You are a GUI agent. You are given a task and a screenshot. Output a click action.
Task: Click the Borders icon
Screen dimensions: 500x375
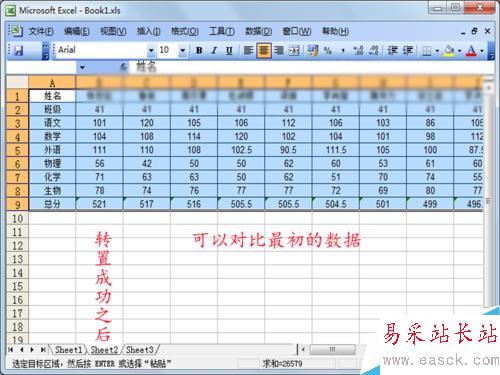tap(427, 51)
